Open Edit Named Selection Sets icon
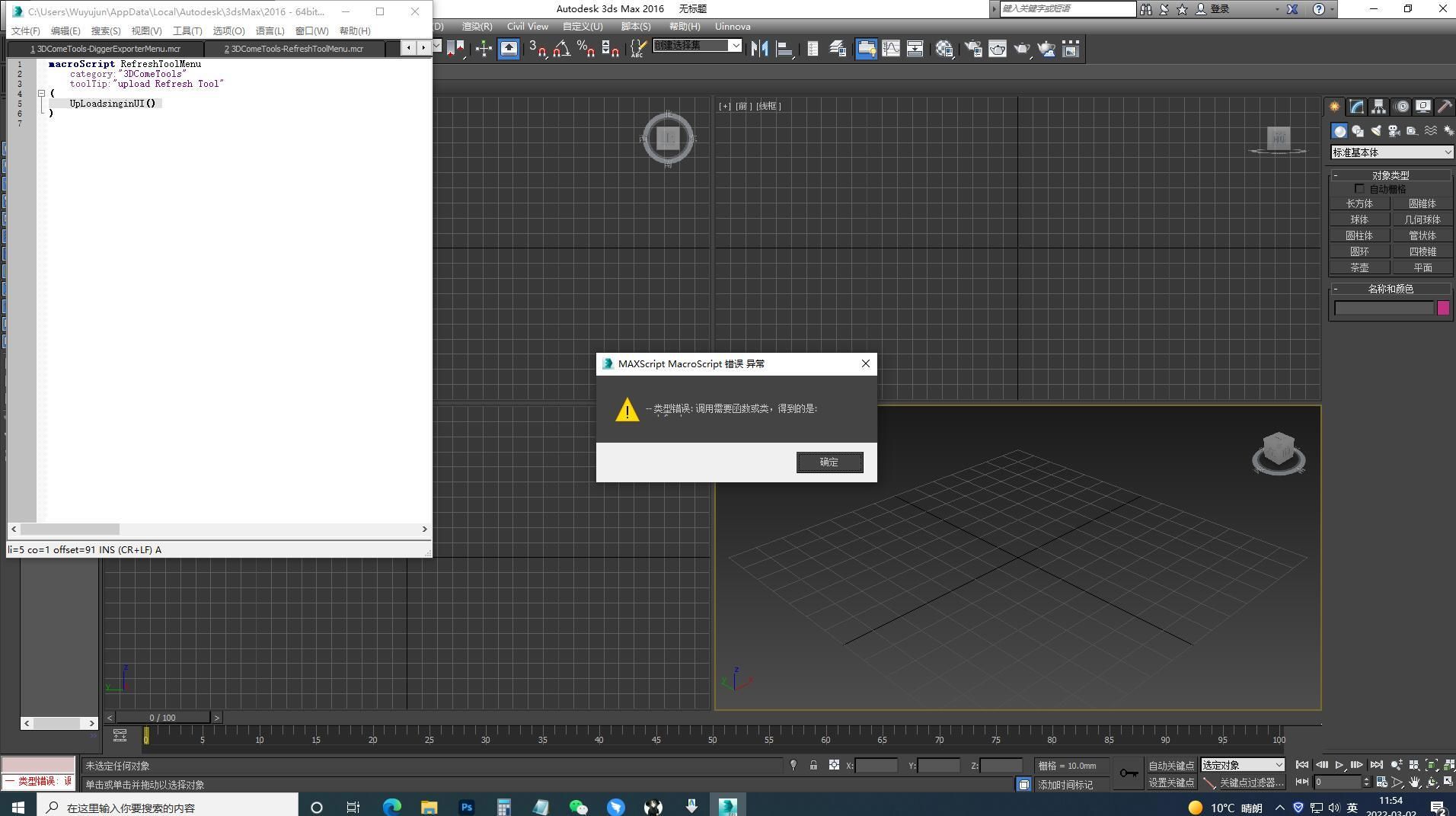The width and height of the screenshot is (1456, 816). pos(637,49)
